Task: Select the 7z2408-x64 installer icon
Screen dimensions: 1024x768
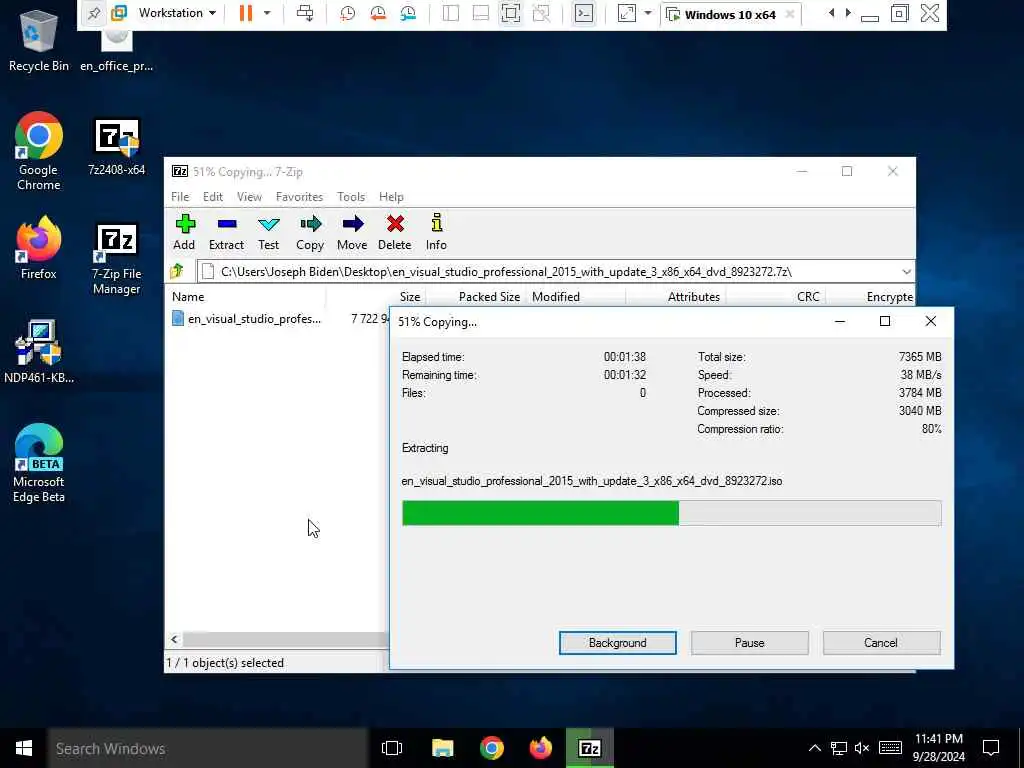Action: pos(117,148)
